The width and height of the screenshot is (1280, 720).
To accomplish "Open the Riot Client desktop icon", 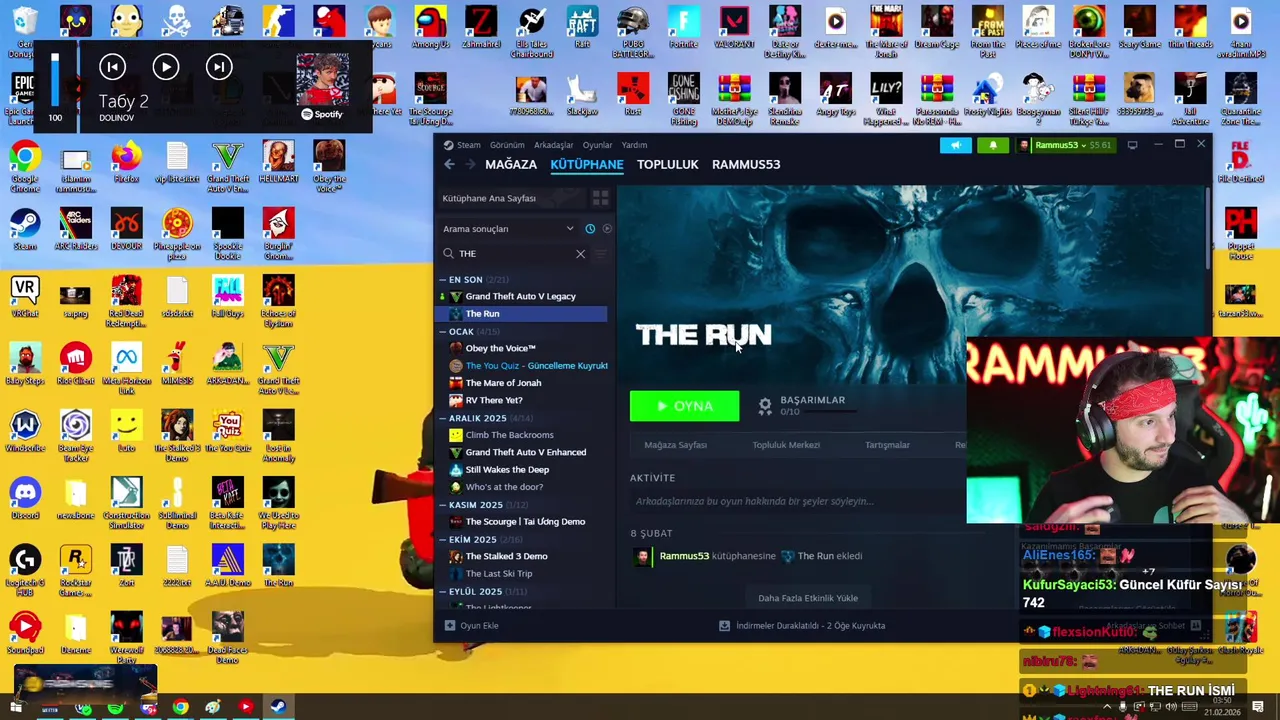I will click(x=75, y=365).
